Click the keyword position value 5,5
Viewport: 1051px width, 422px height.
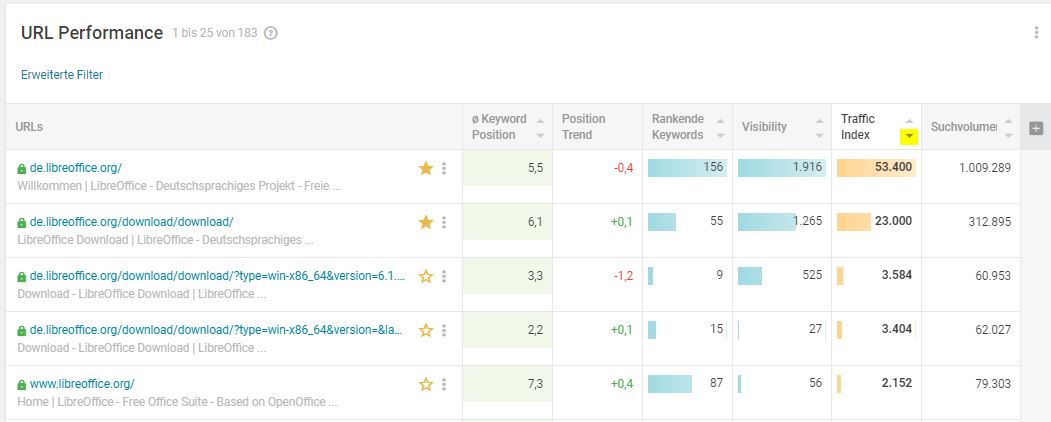point(535,167)
